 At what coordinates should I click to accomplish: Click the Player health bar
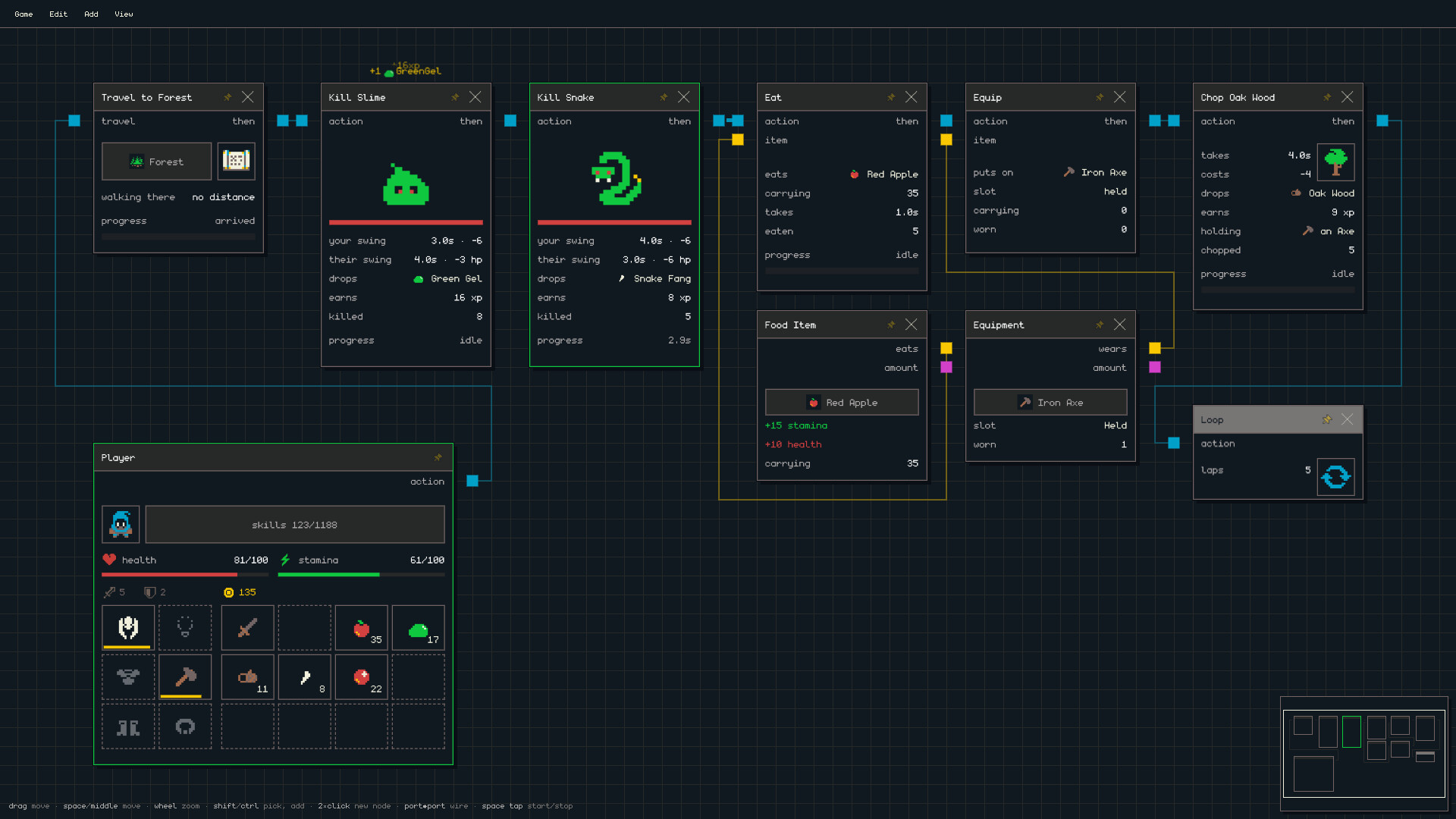pyautogui.click(x=185, y=575)
